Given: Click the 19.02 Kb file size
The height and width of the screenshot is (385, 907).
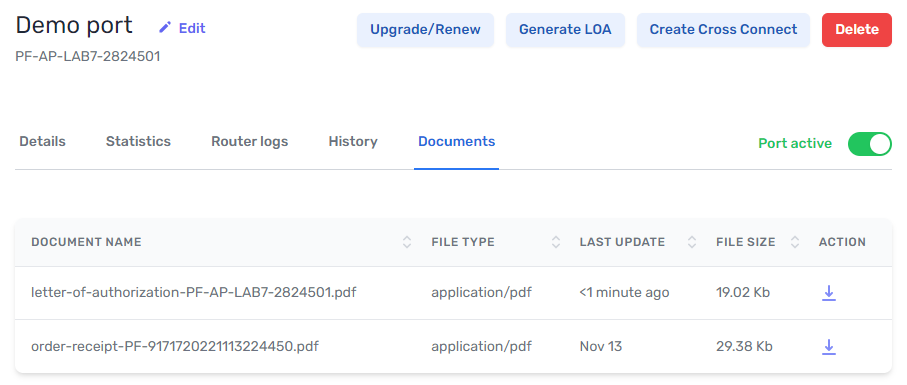Looking at the screenshot, I should coord(743,293).
